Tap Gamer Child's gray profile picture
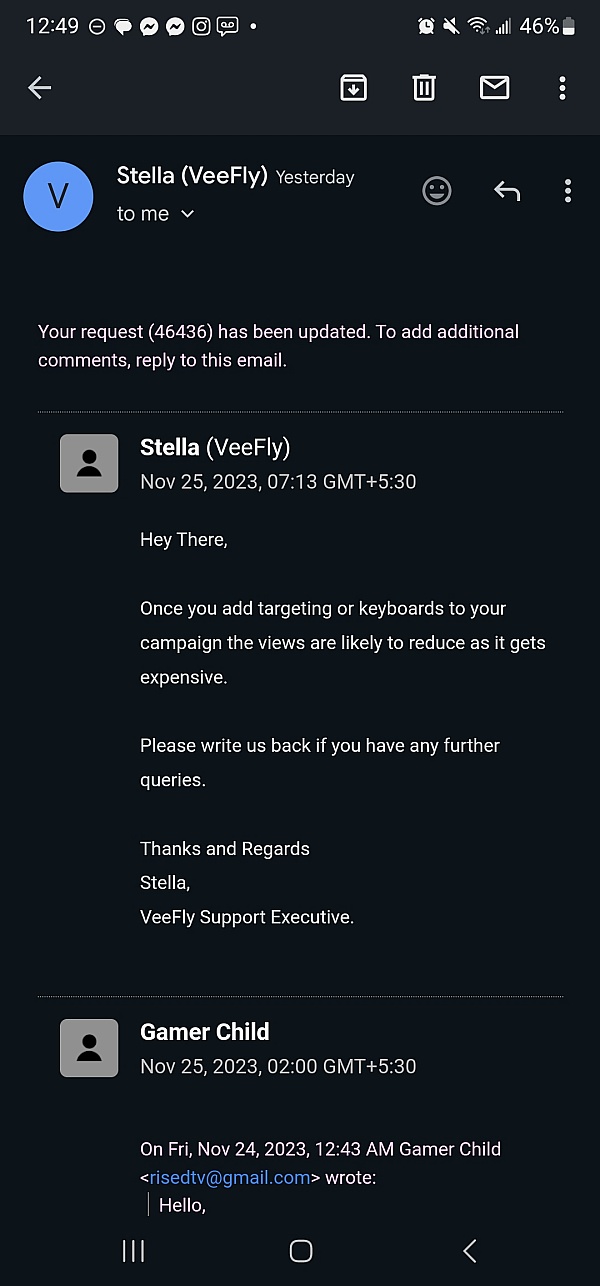Screen dimensions: 600x1286 [89, 1048]
